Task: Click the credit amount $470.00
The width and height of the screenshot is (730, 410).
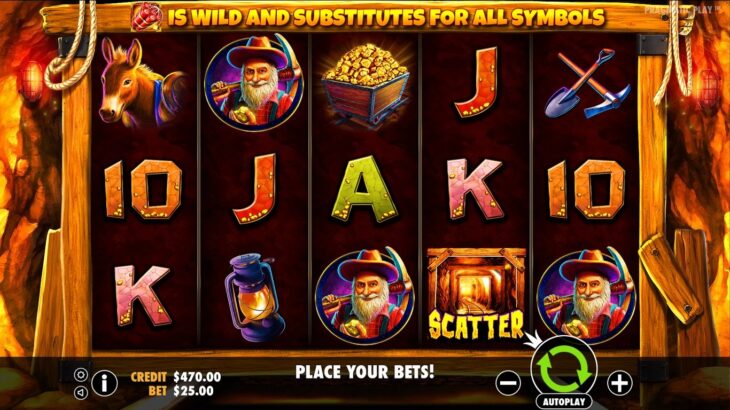Action: click(x=197, y=376)
